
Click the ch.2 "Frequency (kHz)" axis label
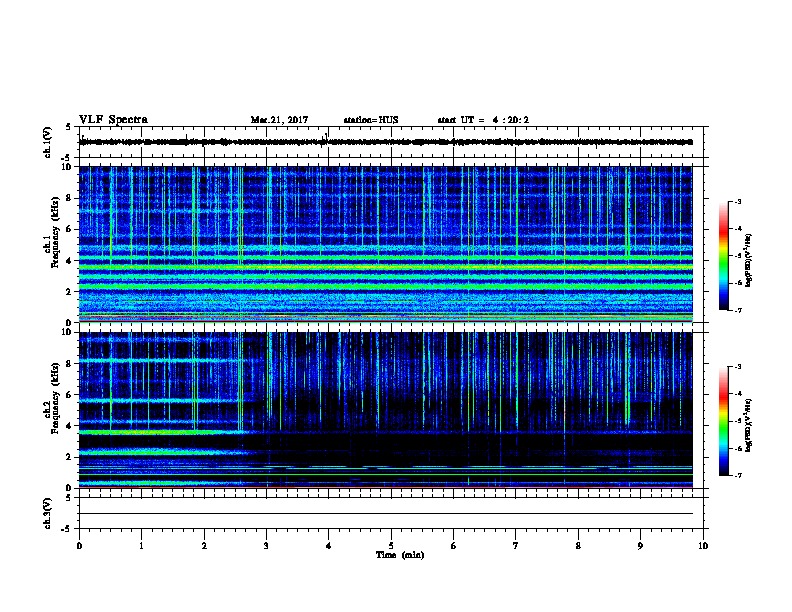(55, 398)
